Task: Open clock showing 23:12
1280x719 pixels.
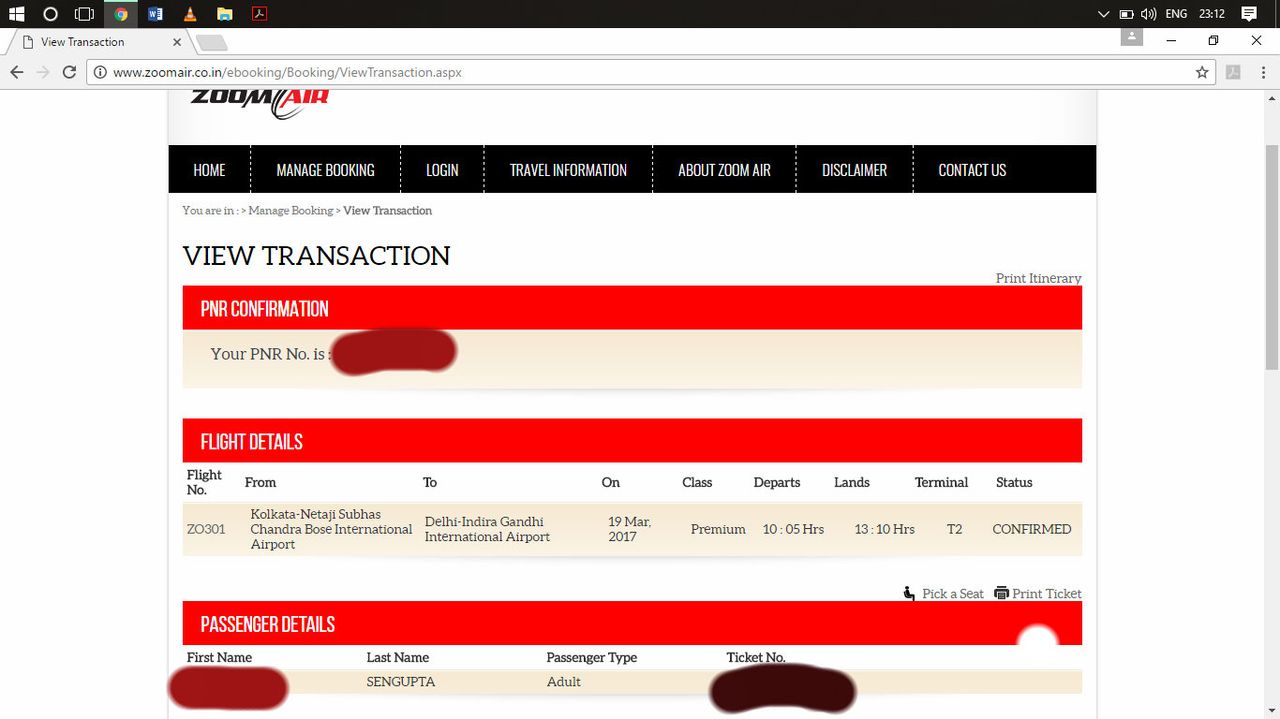Action: tap(1212, 14)
